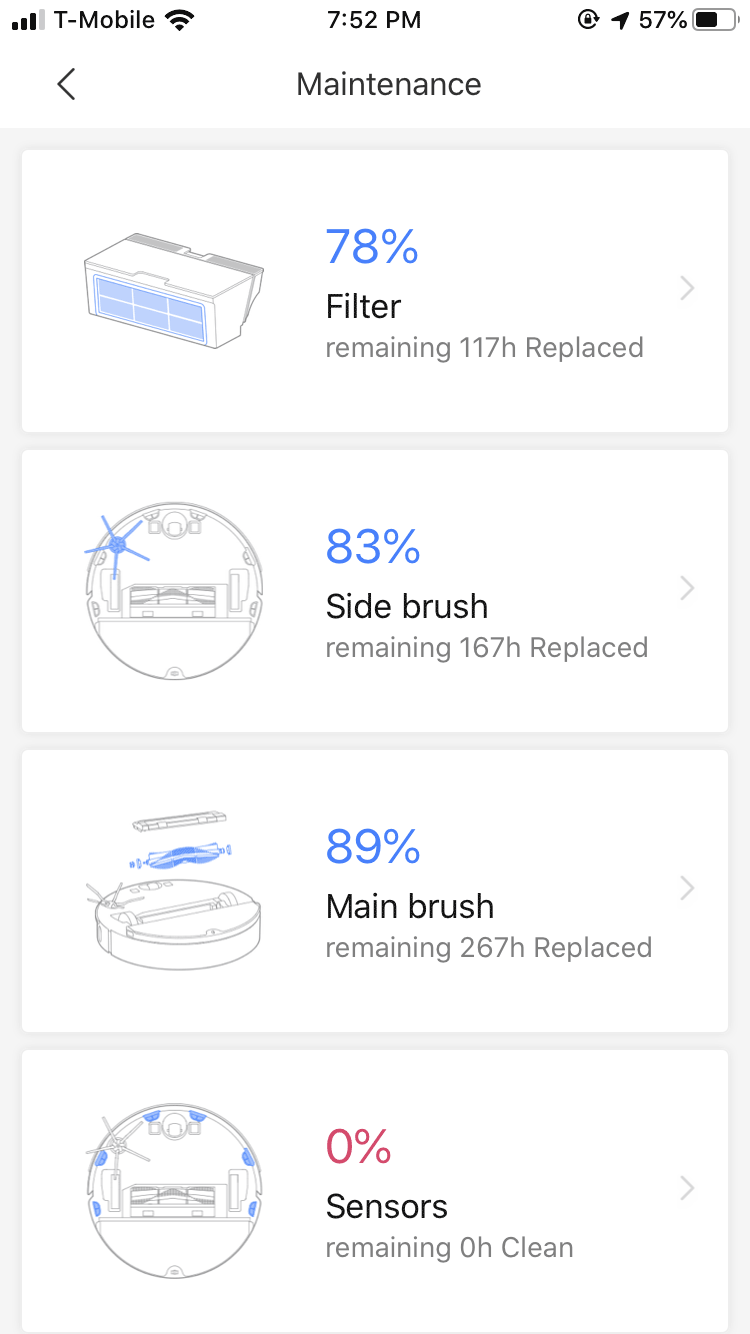Select the Side brush label
The height and width of the screenshot is (1334, 750).
407,606
